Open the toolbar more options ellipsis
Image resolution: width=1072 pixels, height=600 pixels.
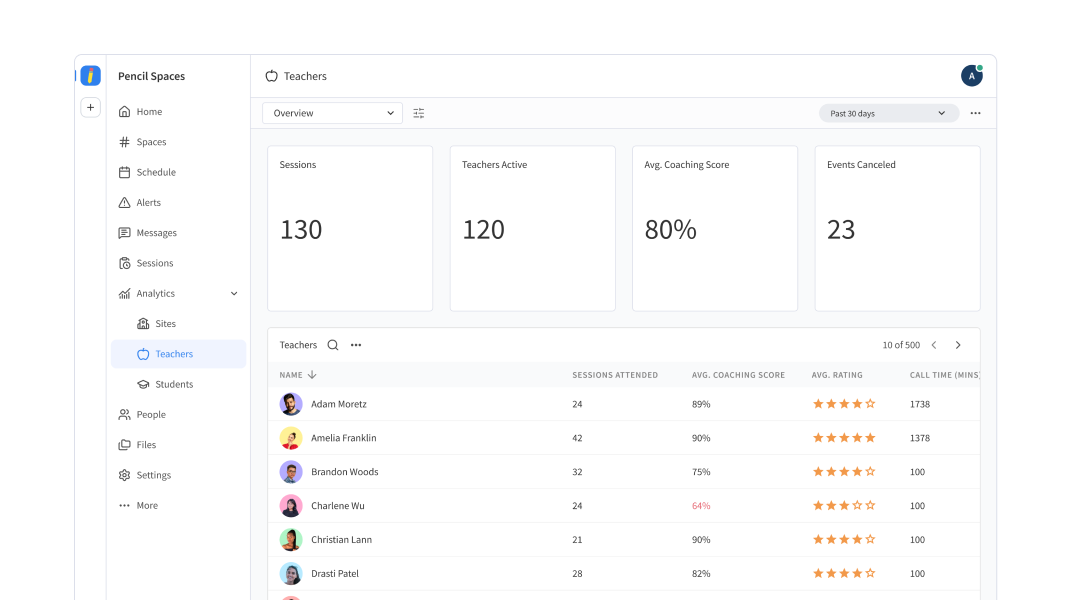pyautogui.click(x=976, y=113)
